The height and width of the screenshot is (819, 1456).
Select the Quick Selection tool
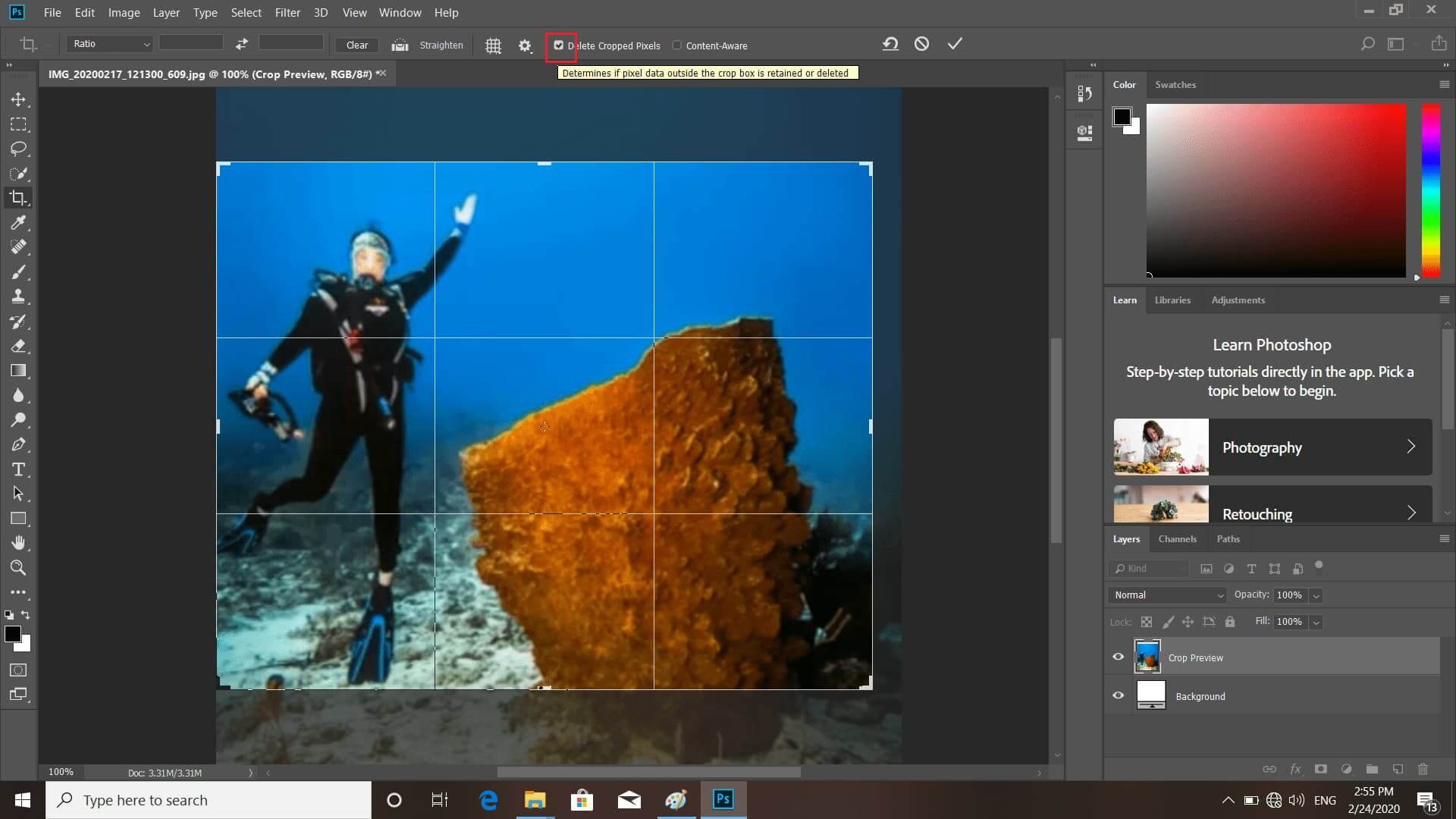(x=18, y=173)
